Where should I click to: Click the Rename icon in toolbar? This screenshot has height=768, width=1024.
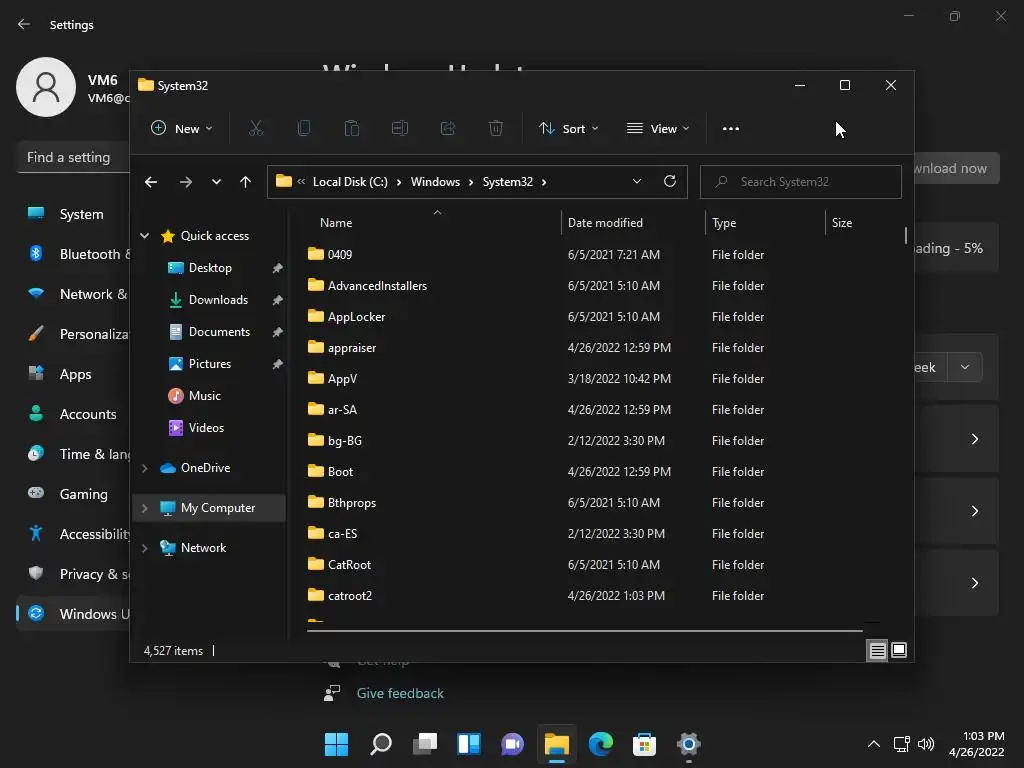pyautogui.click(x=400, y=129)
